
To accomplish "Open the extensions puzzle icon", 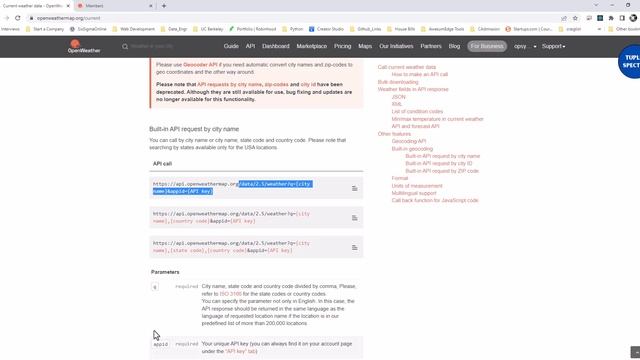I will pos(611,18).
